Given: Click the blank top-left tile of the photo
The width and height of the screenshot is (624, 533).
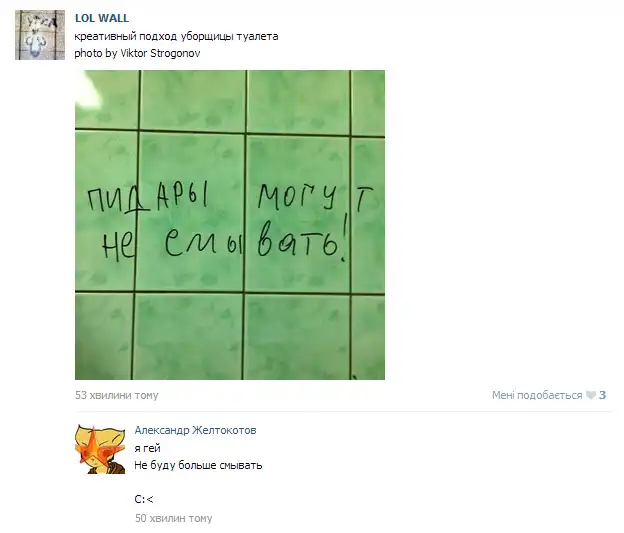Looking at the screenshot, I should (107, 100).
